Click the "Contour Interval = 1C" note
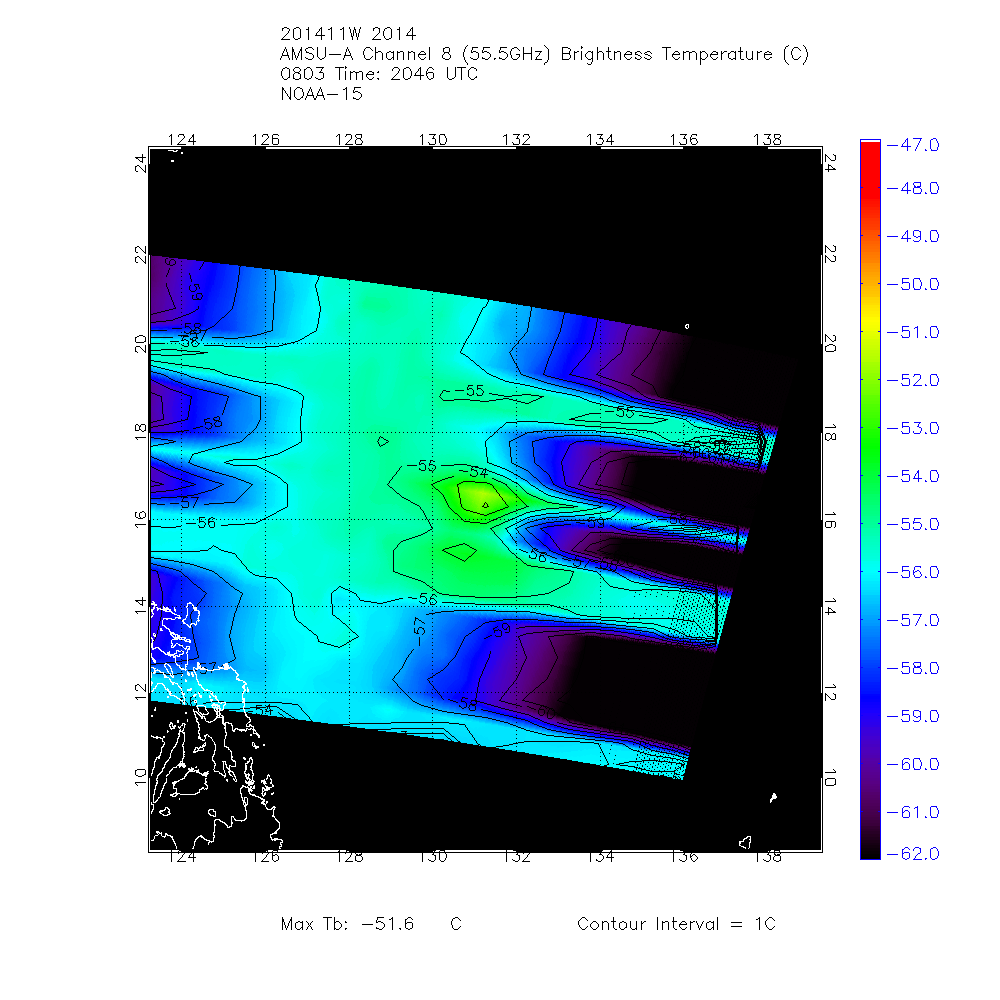1000x1000 pixels. pos(676,923)
